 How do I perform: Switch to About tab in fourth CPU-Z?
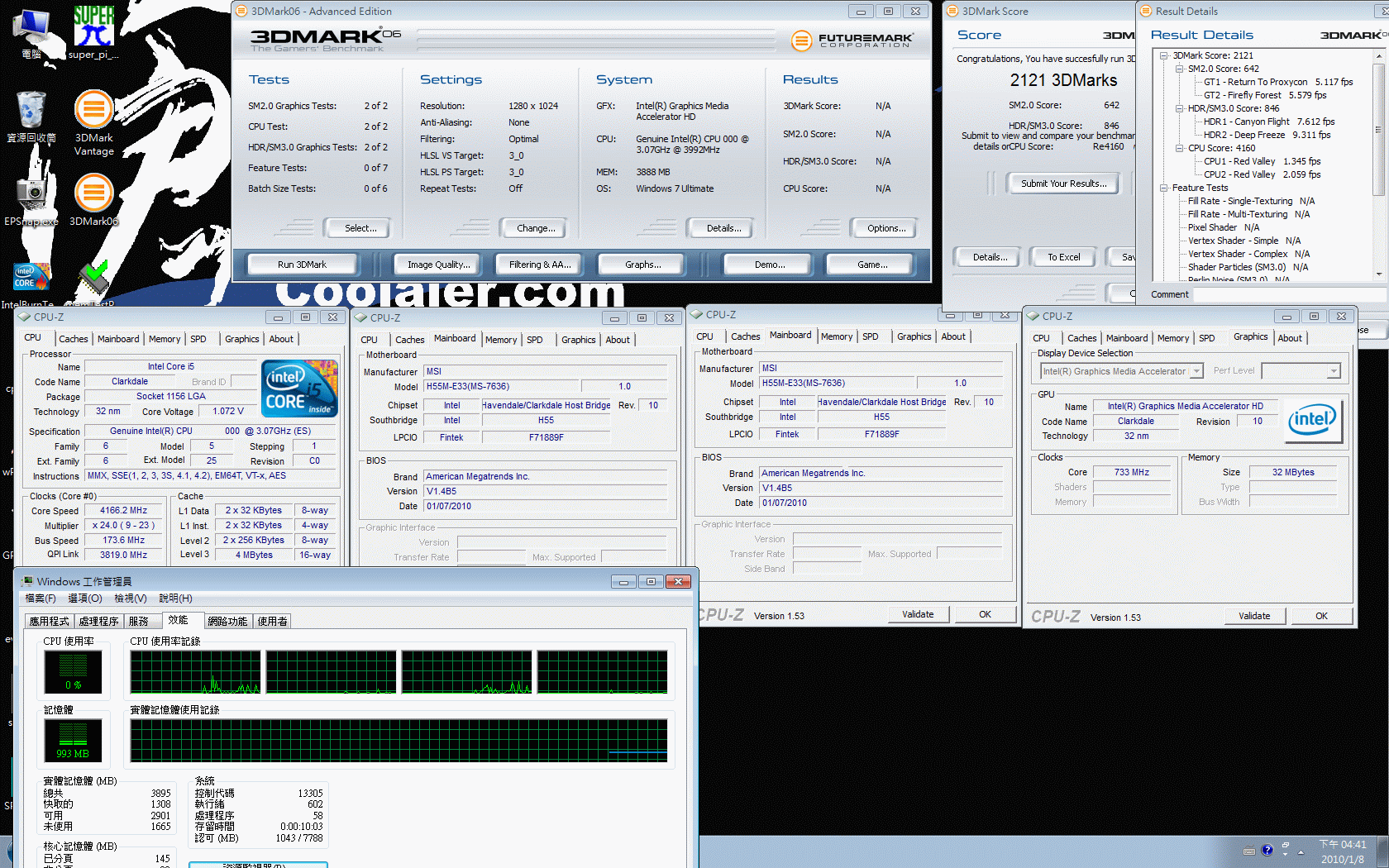[1290, 338]
